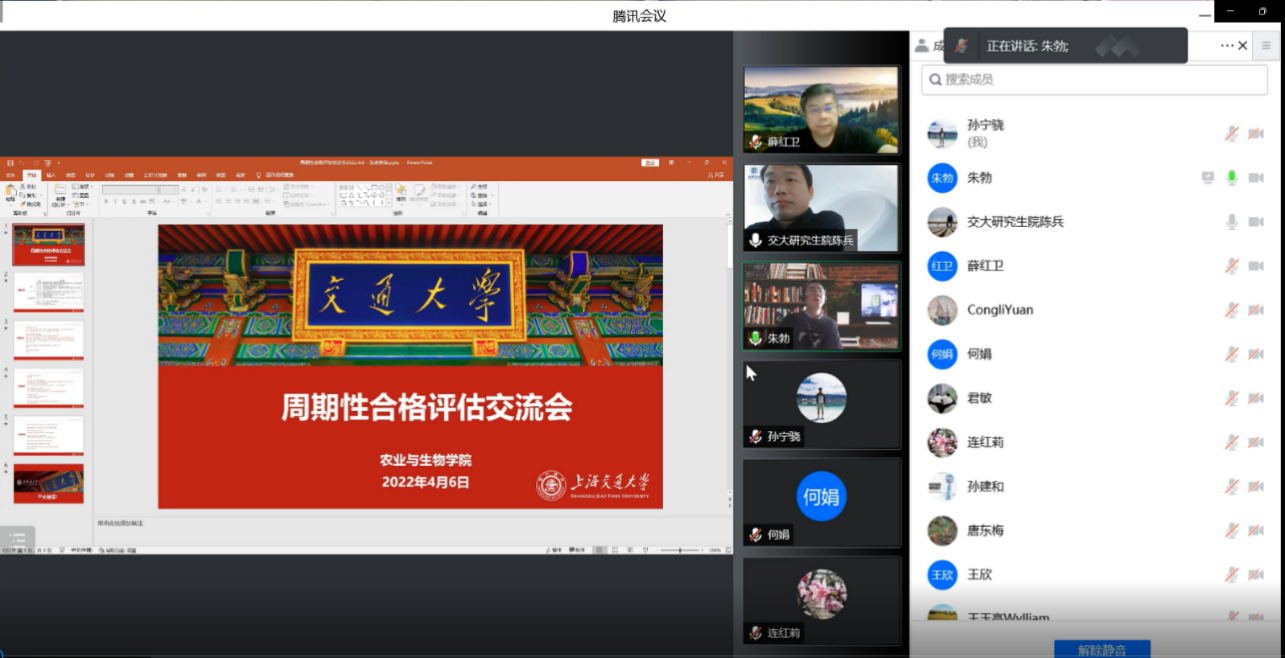Click 薛红卫's camera icon in member list
Viewport: 1285px width, 658px height.
point(1255,265)
